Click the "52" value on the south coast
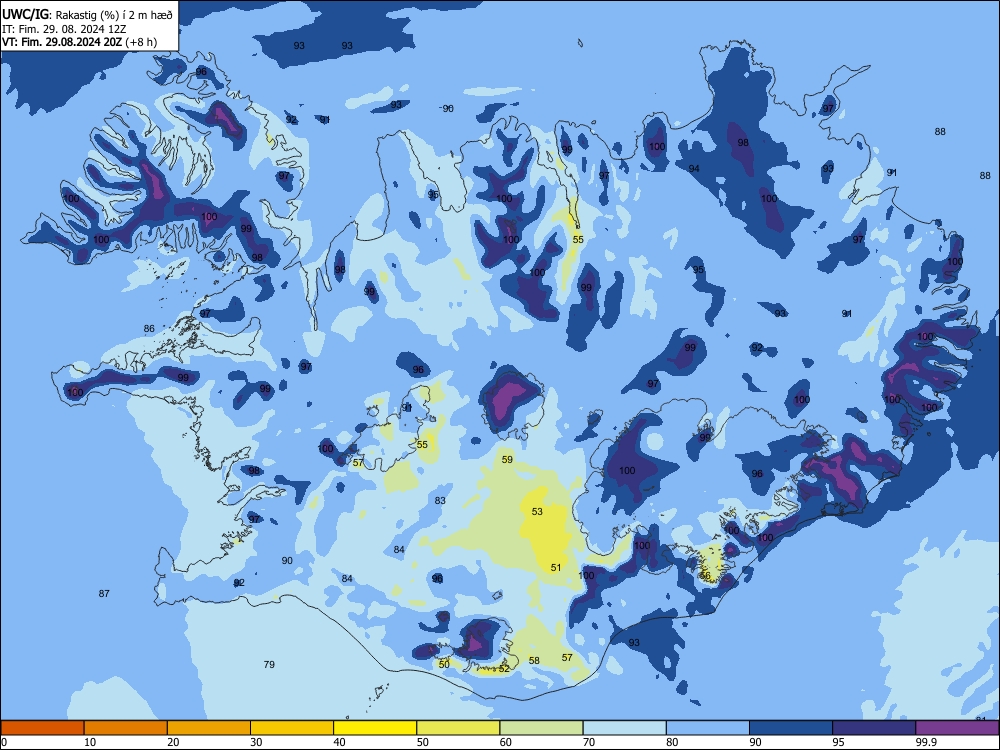1000x750 pixels. pos(504,669)
